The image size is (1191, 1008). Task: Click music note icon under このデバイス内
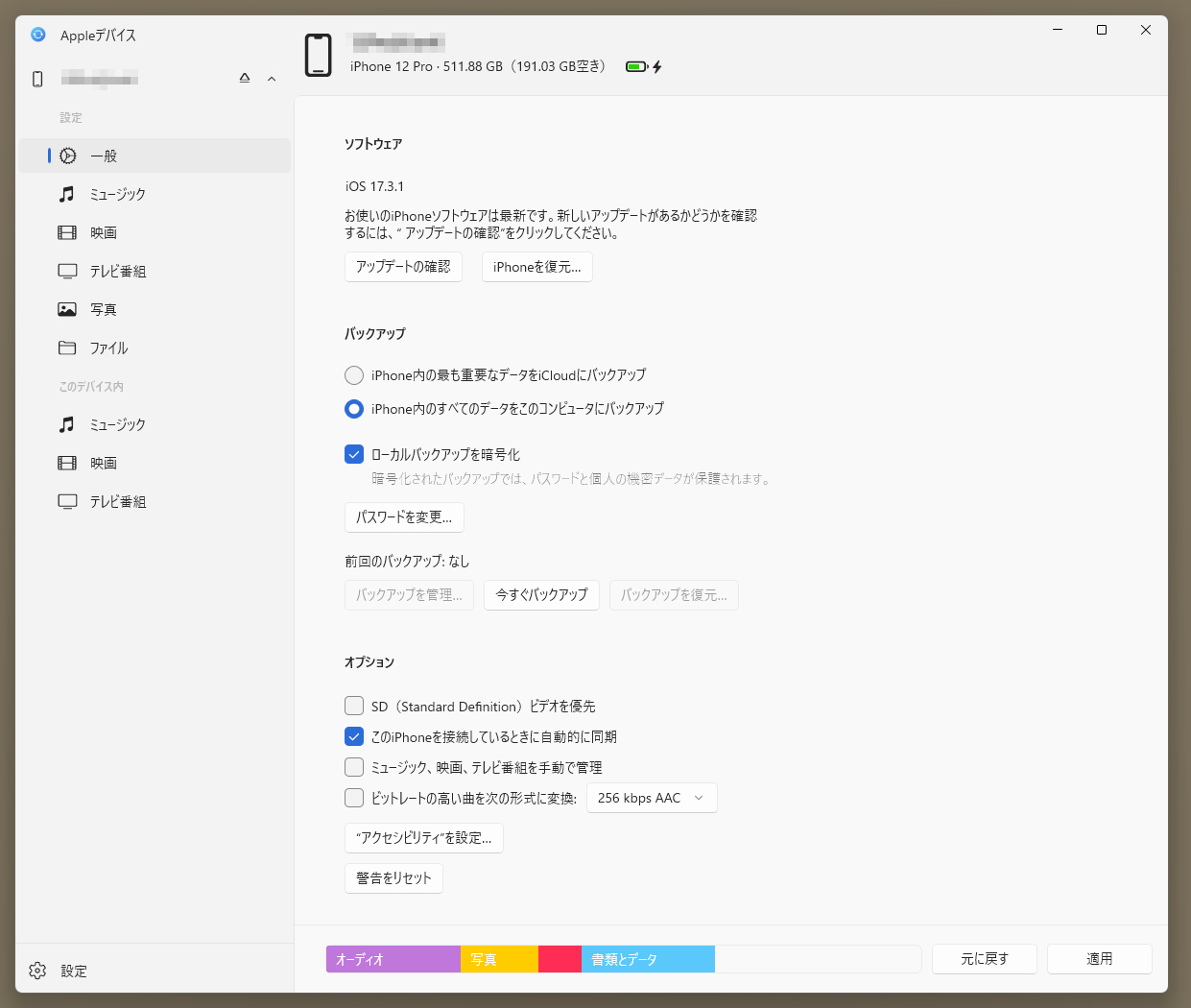tap(67, 424)
